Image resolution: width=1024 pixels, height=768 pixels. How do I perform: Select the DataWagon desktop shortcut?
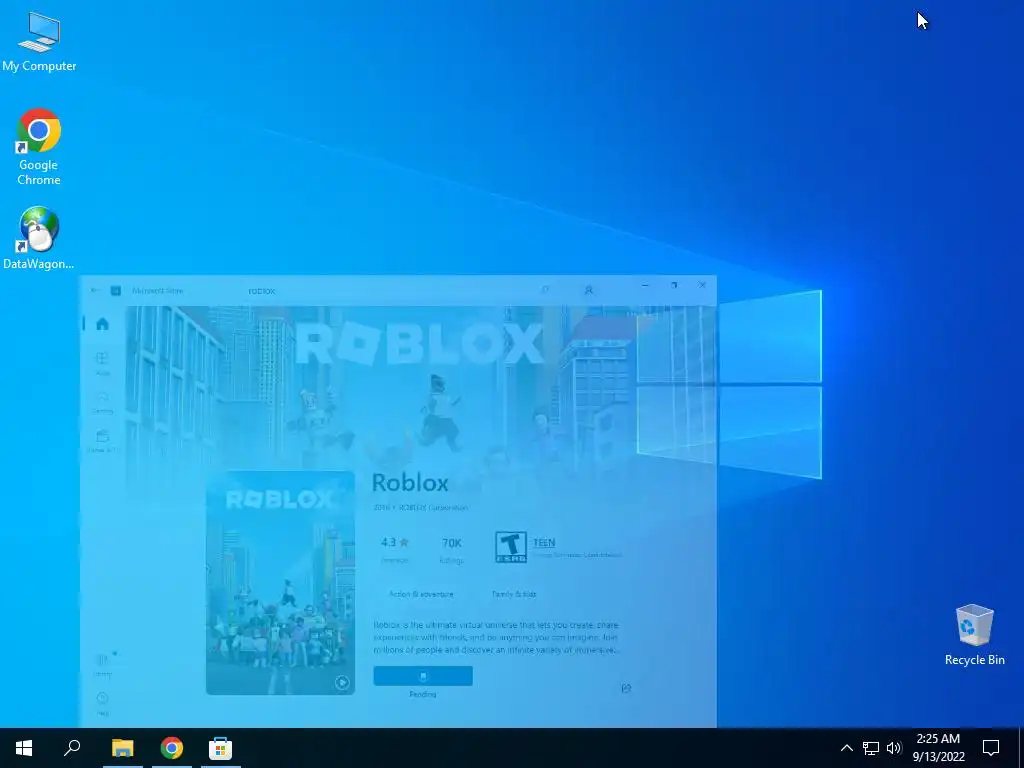pyautogui.click(x=39, y=238)
